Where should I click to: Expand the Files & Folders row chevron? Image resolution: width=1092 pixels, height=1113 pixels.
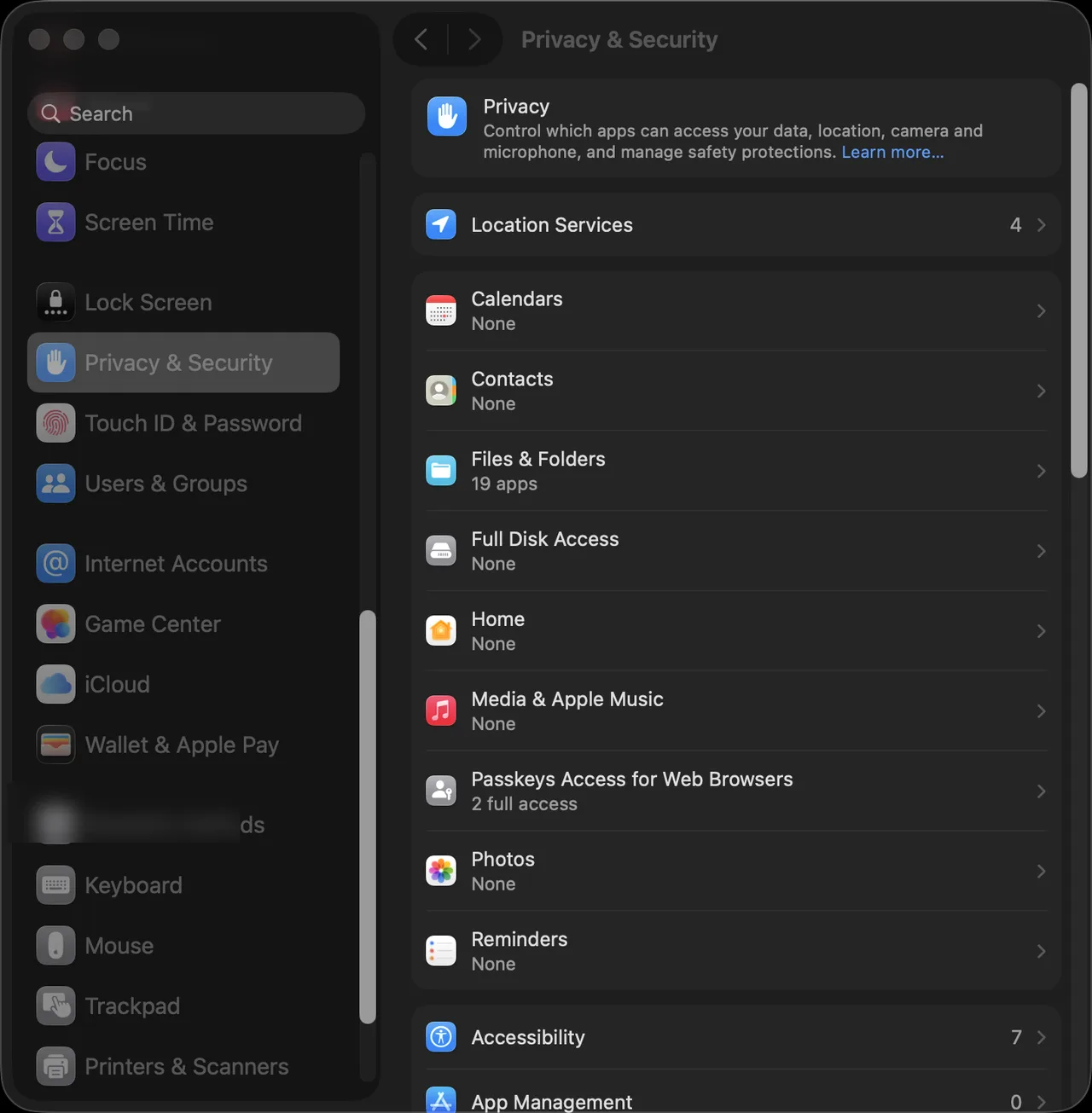pos(1041,471)
